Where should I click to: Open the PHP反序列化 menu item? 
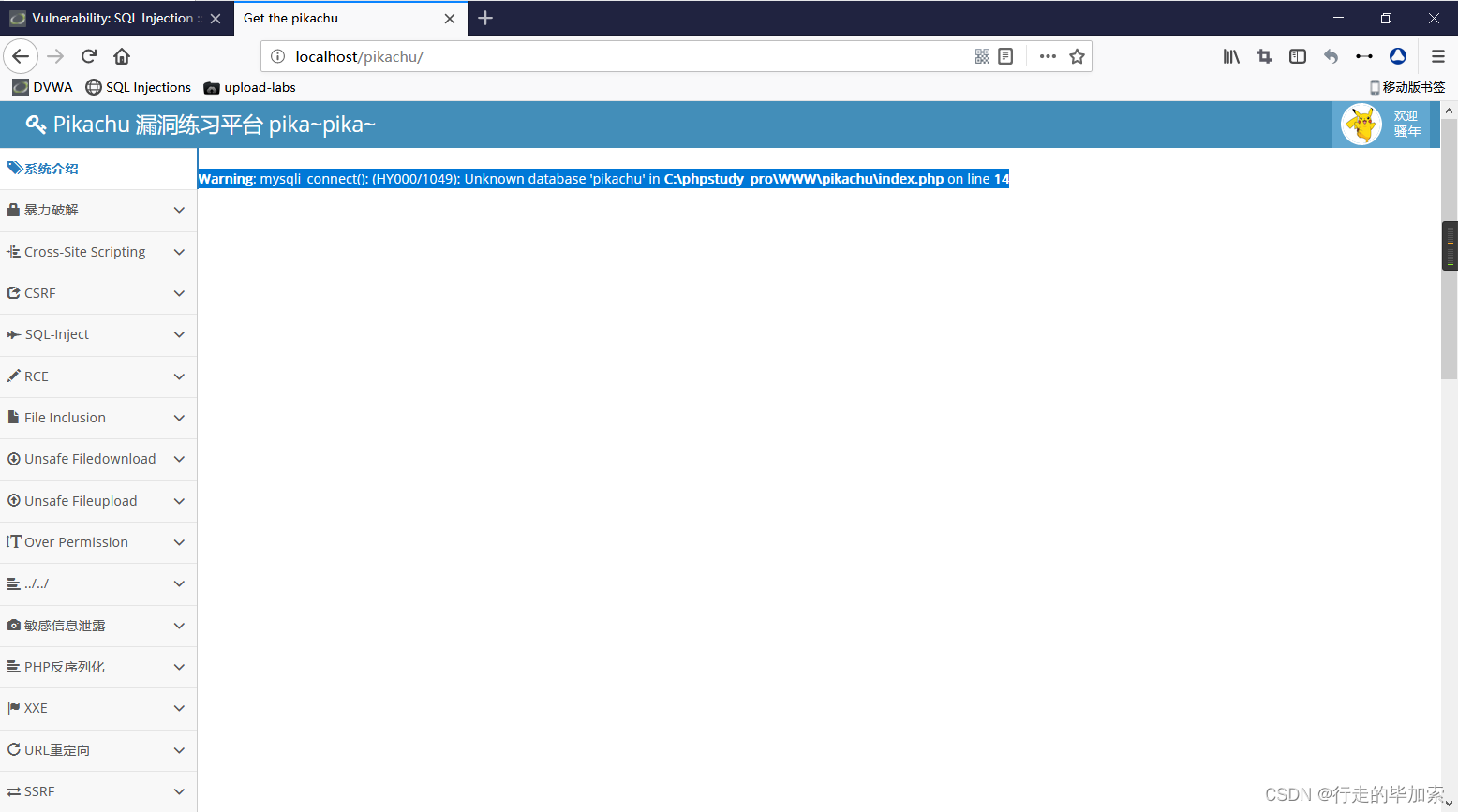[x=98, y=667]
